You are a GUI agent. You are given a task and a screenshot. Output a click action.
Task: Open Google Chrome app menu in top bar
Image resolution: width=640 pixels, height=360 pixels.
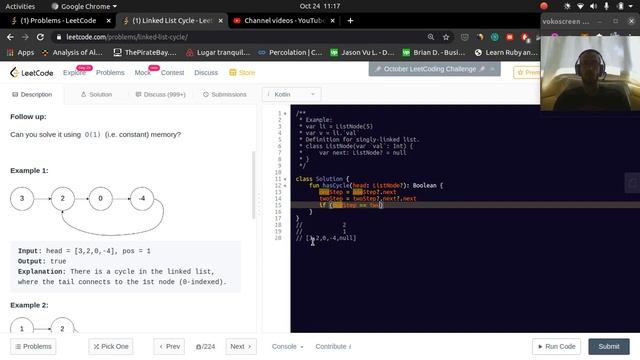84,7
